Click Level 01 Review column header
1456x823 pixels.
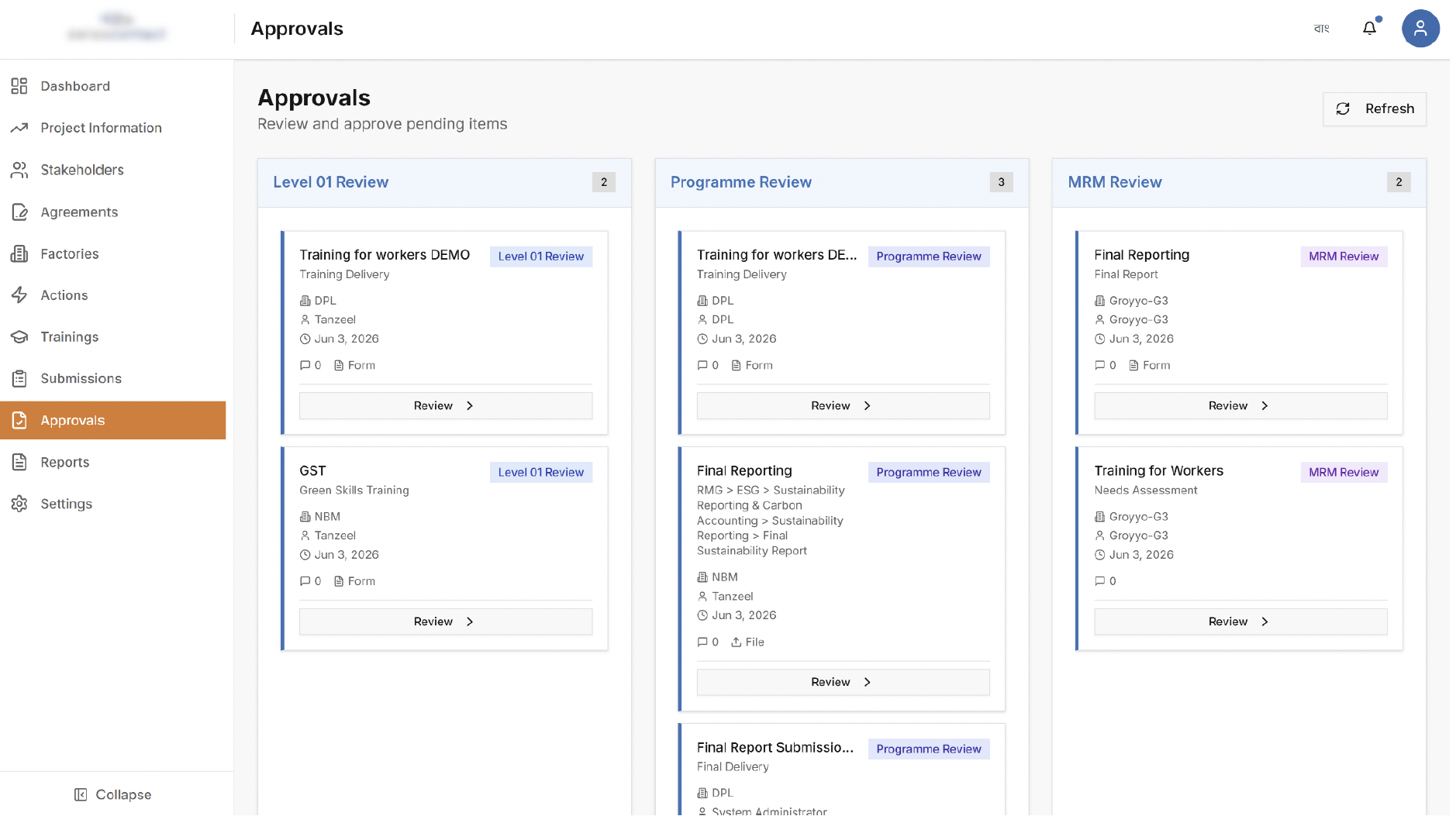[331, 182]
